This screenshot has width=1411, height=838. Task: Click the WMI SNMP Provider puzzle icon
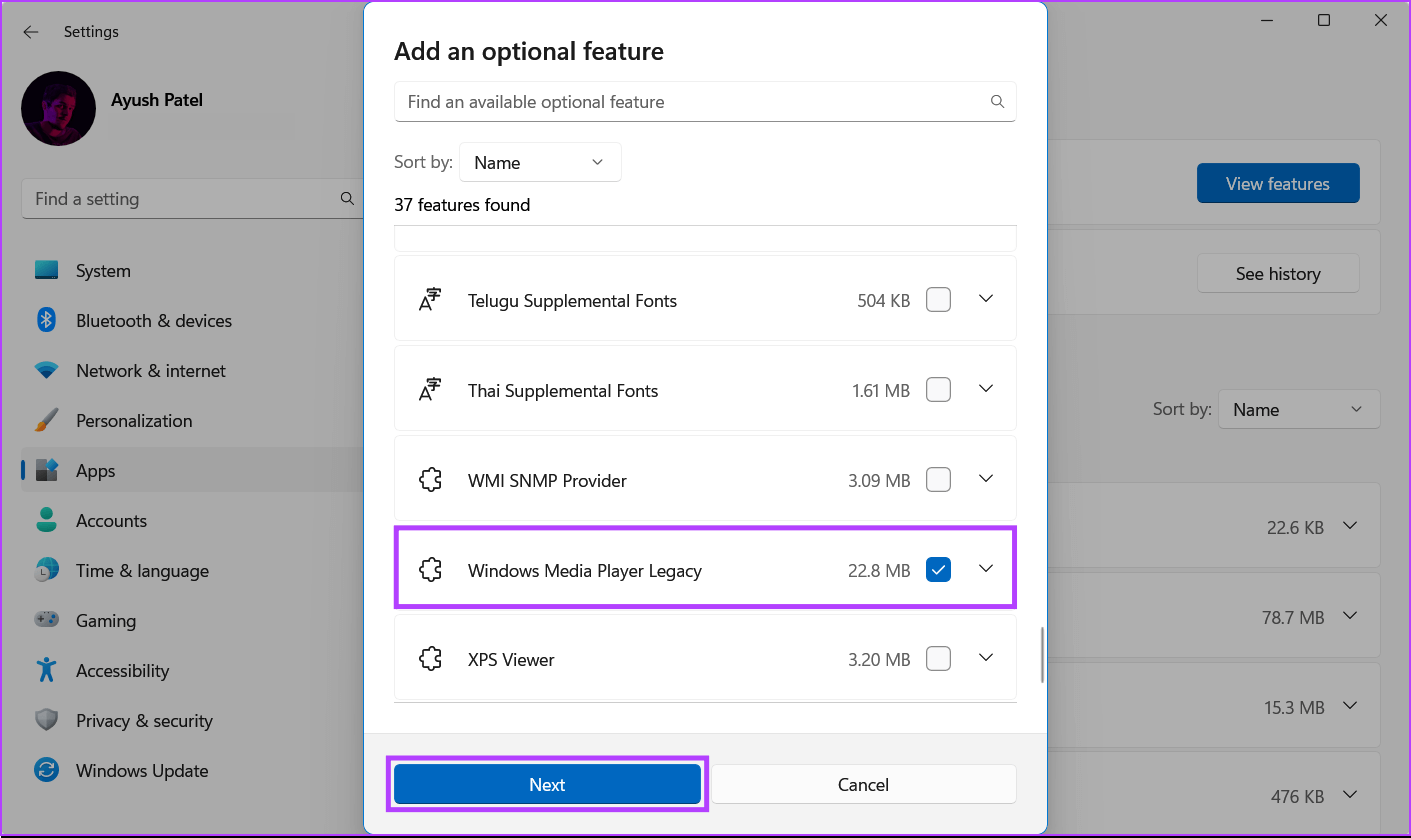click(430, 480)
